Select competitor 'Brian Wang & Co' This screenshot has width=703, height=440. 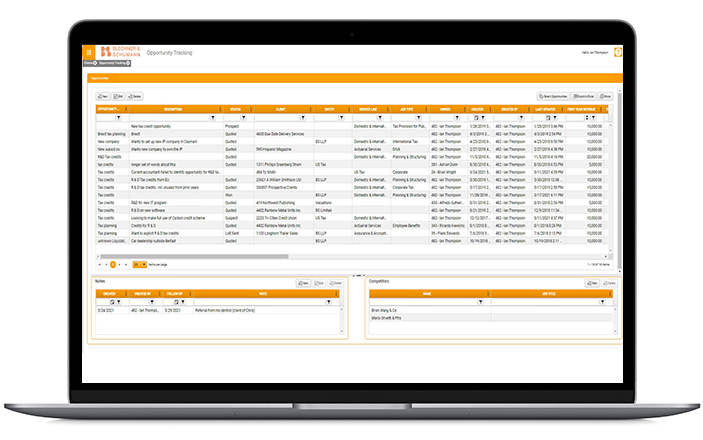[491, 310]
